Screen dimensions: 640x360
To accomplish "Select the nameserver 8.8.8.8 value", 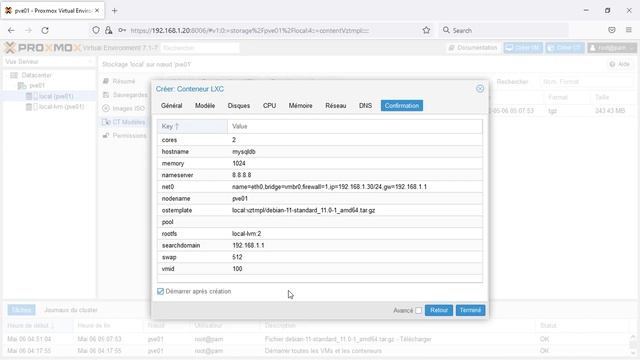I will click(242, 175).
